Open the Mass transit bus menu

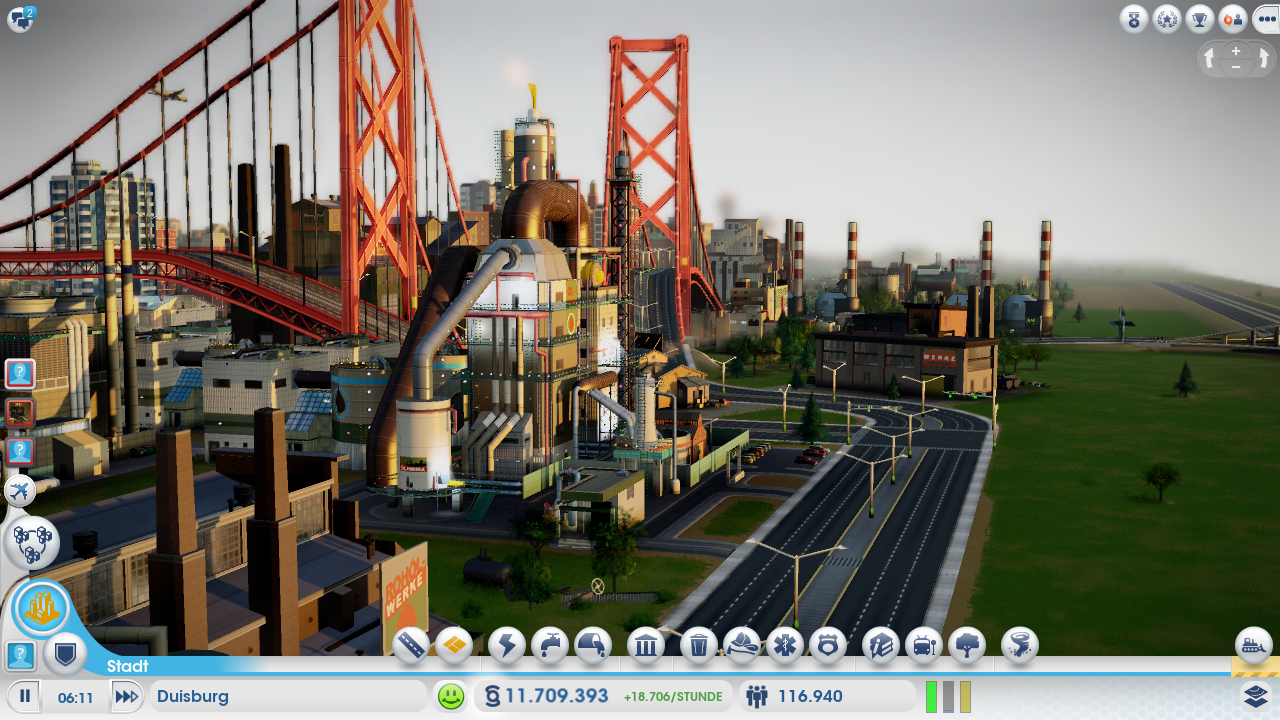point(924,646)
